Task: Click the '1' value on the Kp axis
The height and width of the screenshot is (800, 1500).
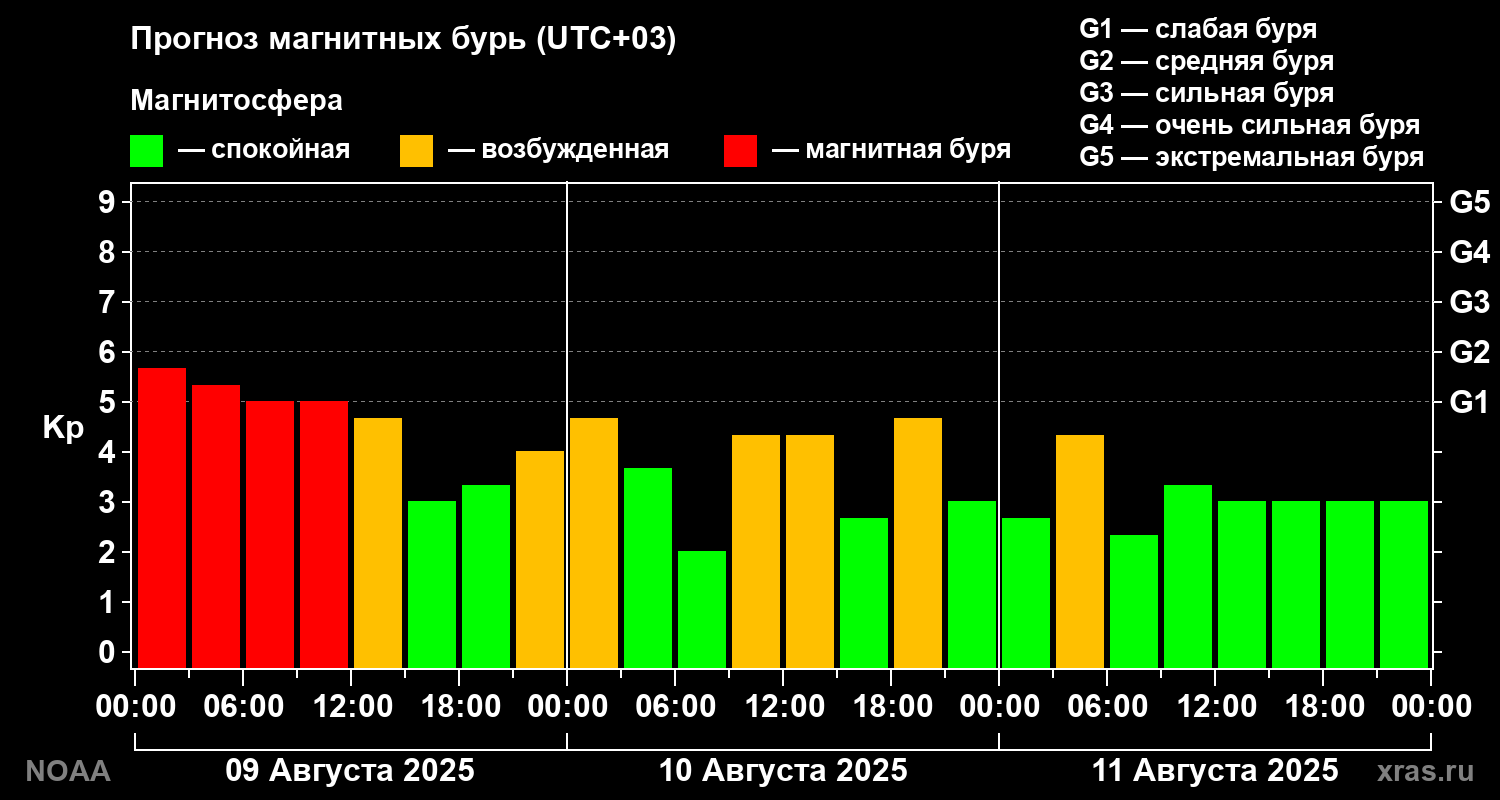Action: pyautogui.click(x=109, y=602)
